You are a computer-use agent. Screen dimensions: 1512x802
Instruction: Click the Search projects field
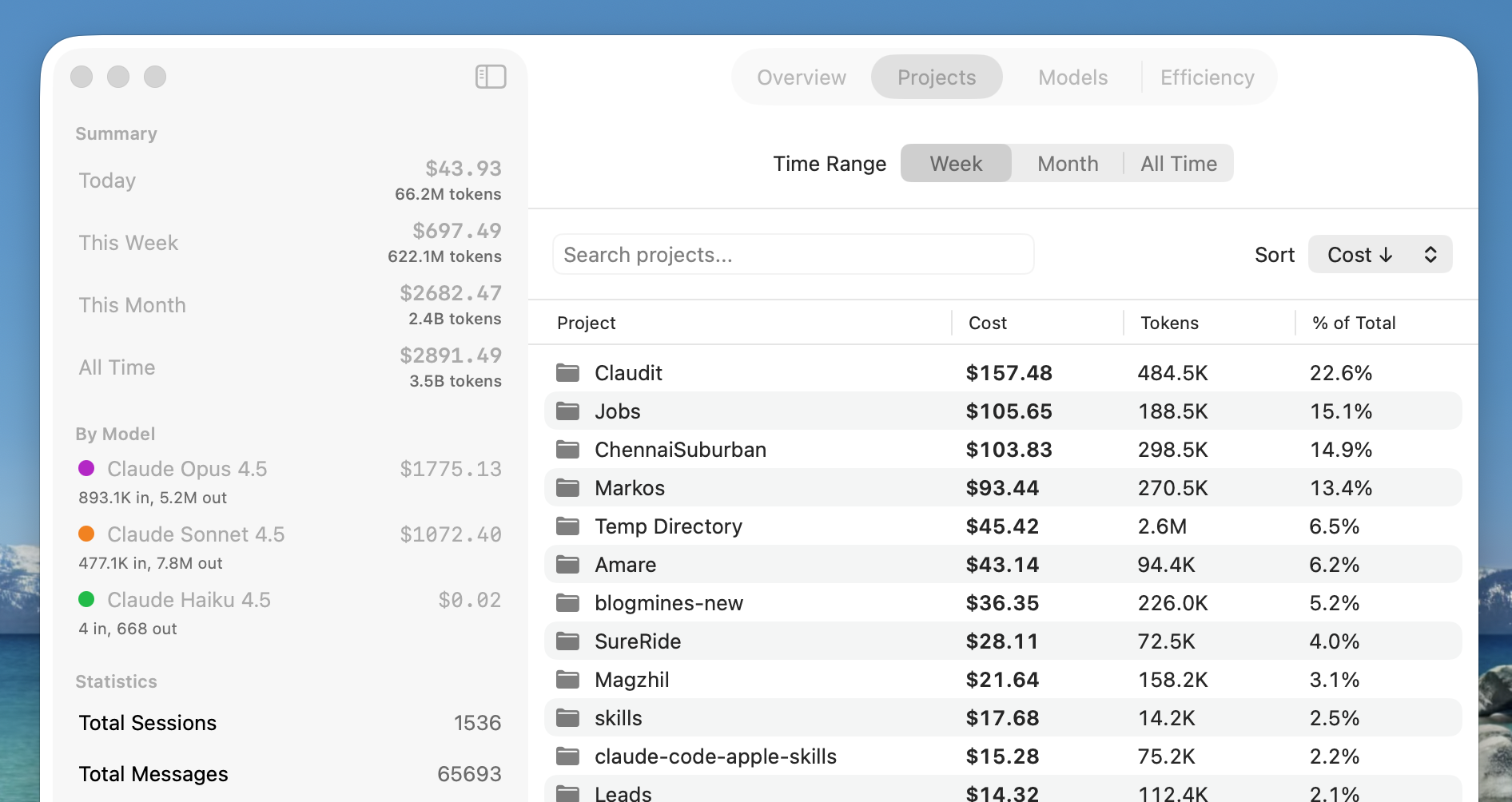[792, 254]
